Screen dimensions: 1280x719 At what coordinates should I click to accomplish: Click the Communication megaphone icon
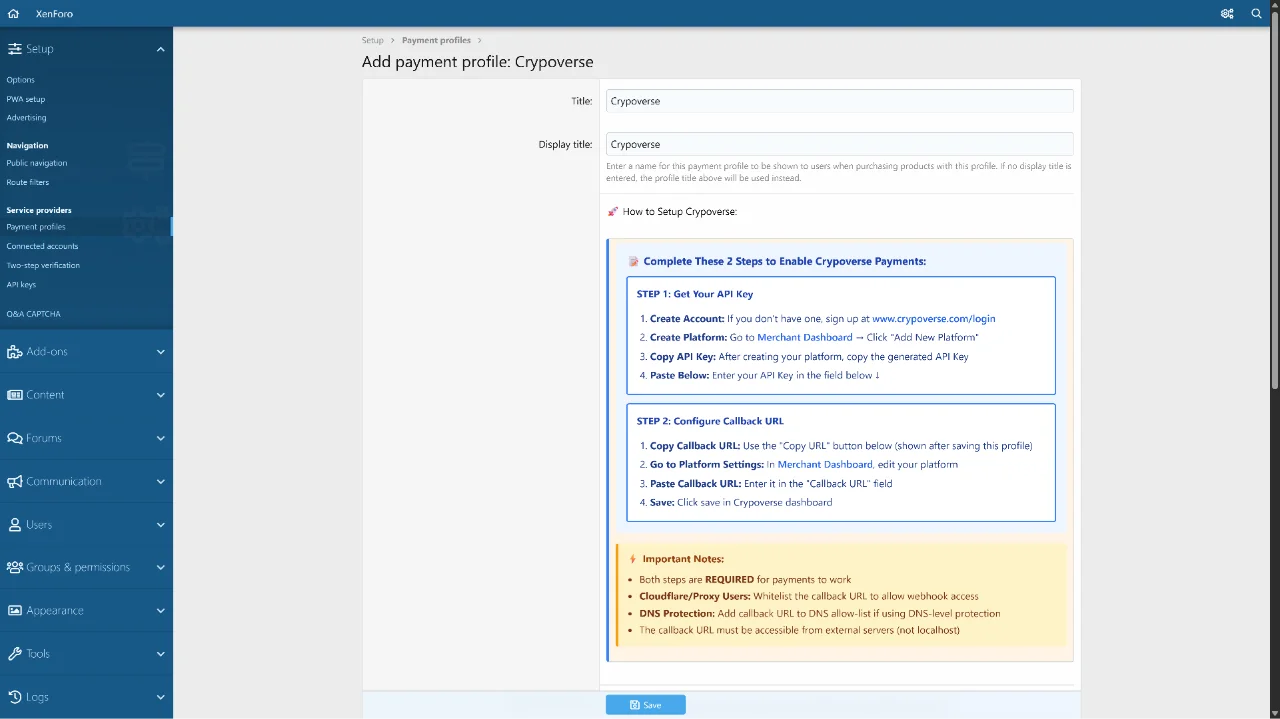coord(15,481)
